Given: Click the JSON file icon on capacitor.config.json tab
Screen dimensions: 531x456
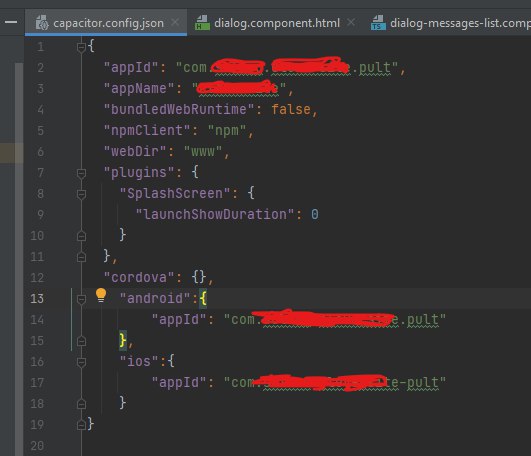Looking at the screenshot, I should pyautogui.click(x=42, y=23).
